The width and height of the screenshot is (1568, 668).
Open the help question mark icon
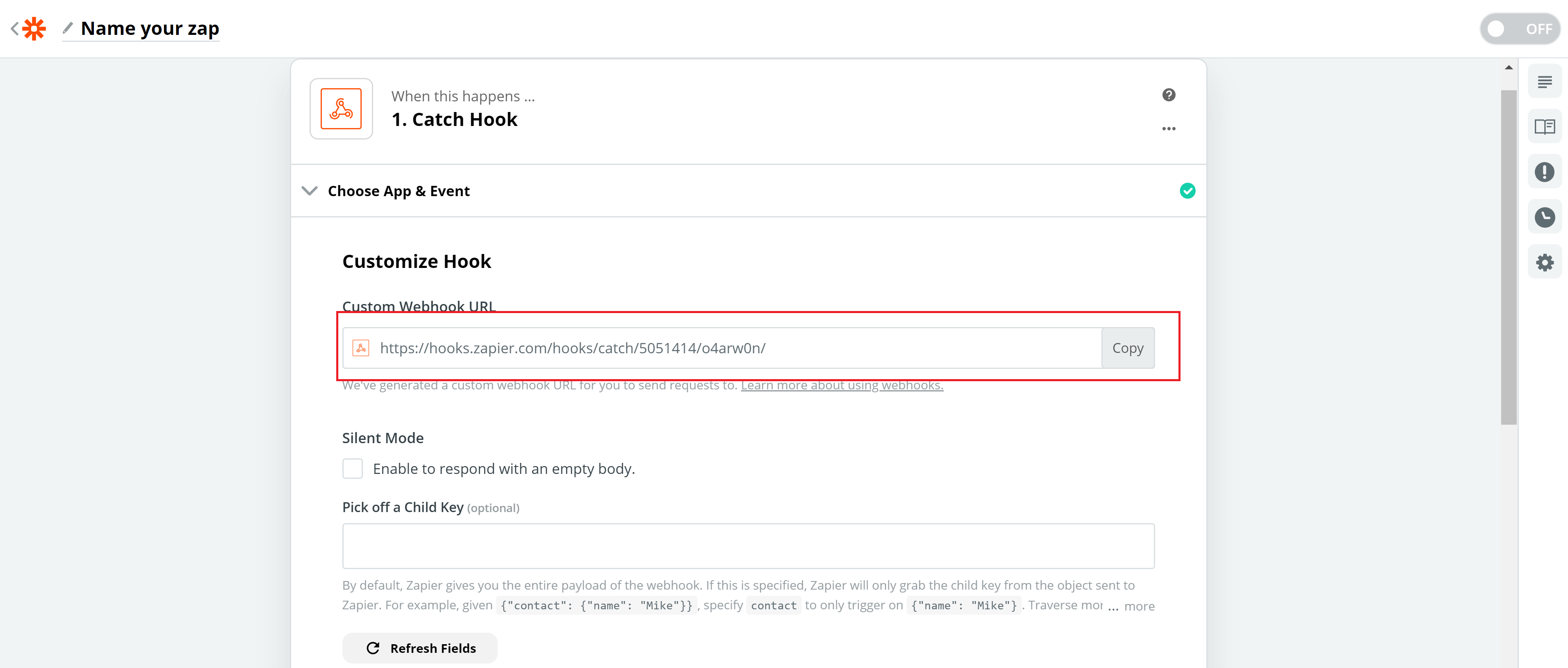(x=1168, y=95)
